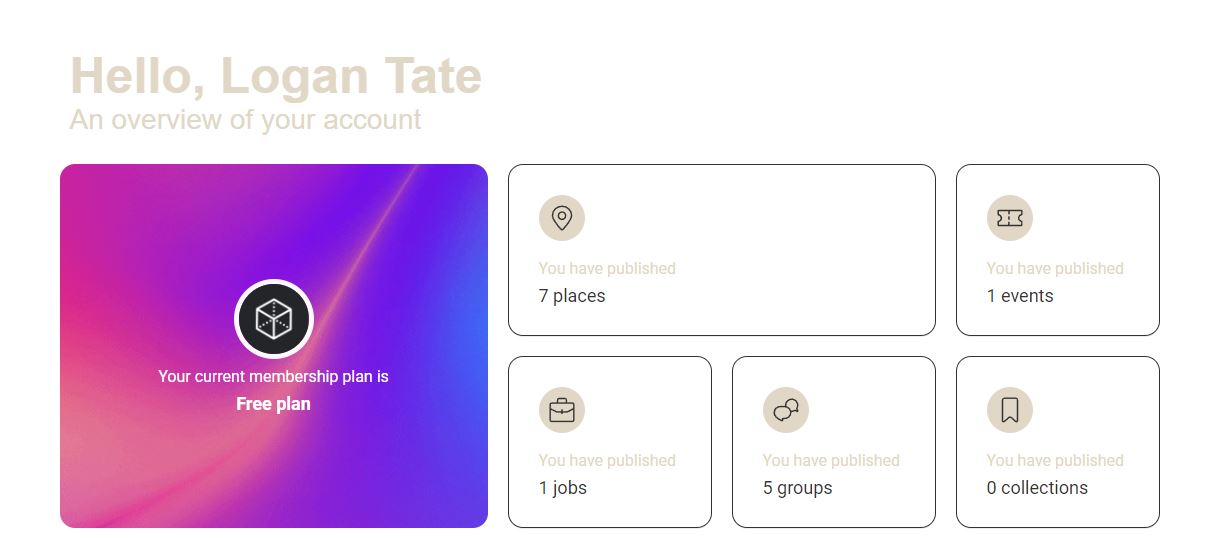
Task: Click 'Your current membership plan is' text
Action: [x=274, y=377]
